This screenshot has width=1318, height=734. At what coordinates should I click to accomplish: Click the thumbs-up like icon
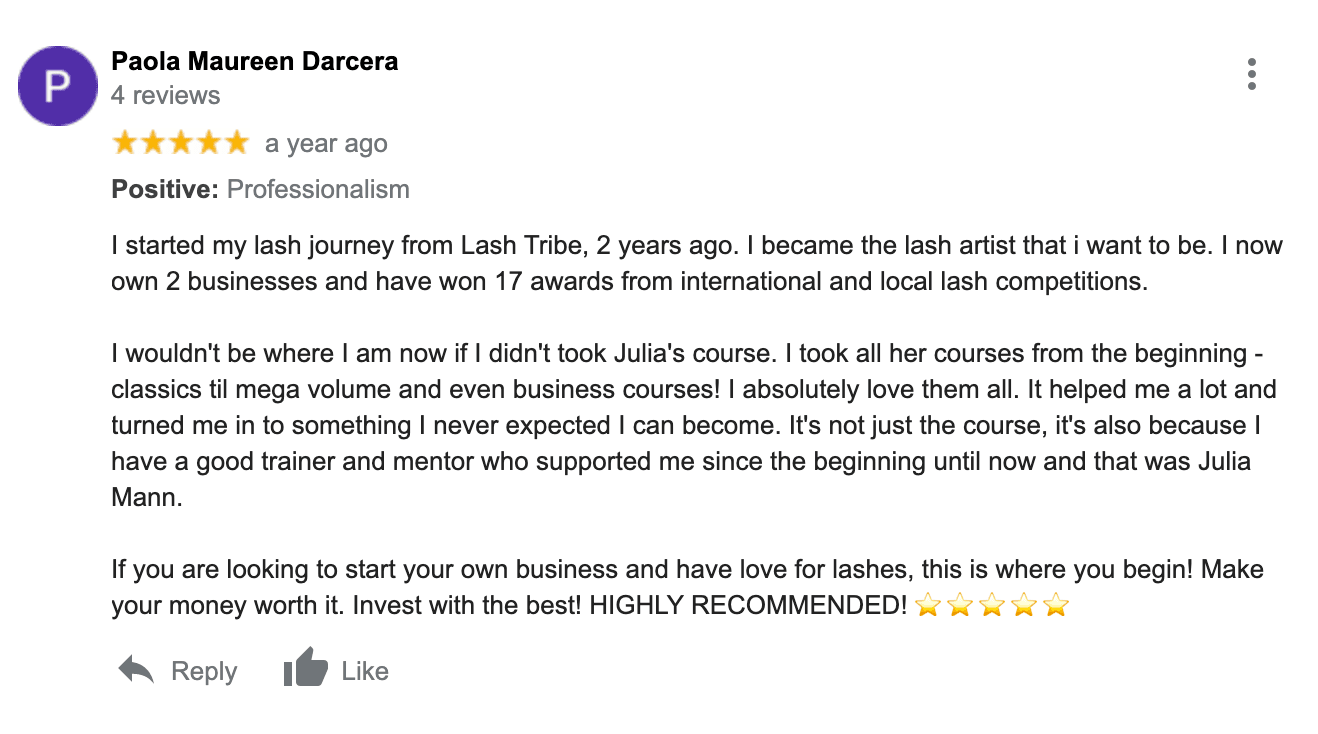coord(305,668)
